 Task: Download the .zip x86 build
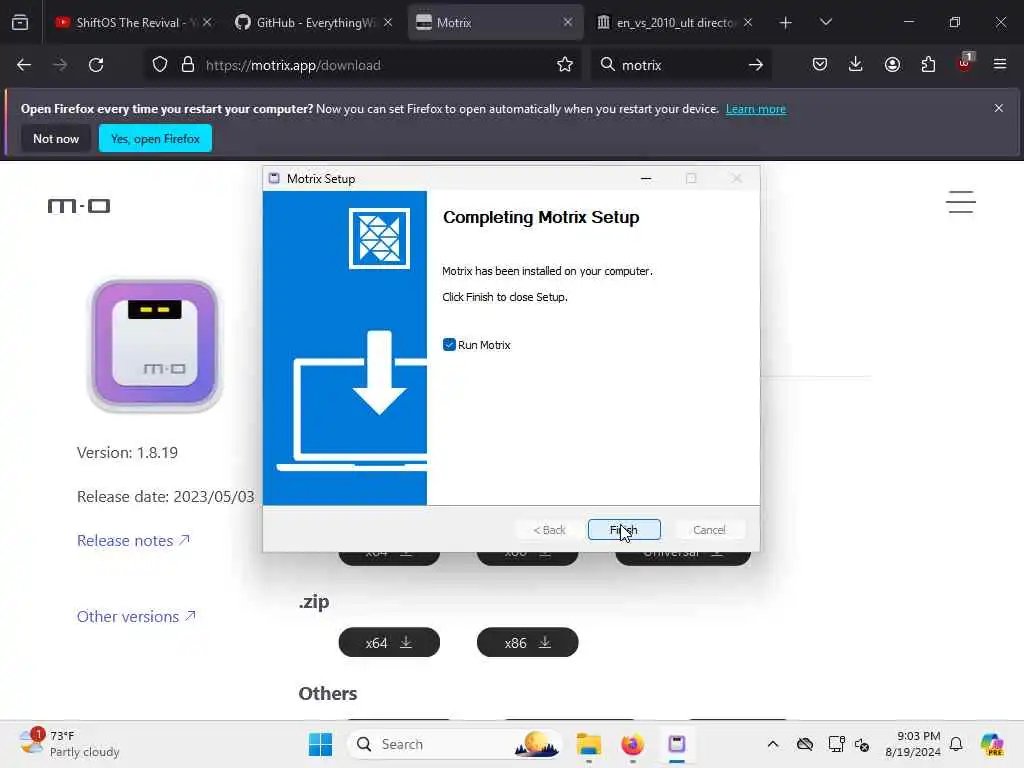click(x=528, y=643)
